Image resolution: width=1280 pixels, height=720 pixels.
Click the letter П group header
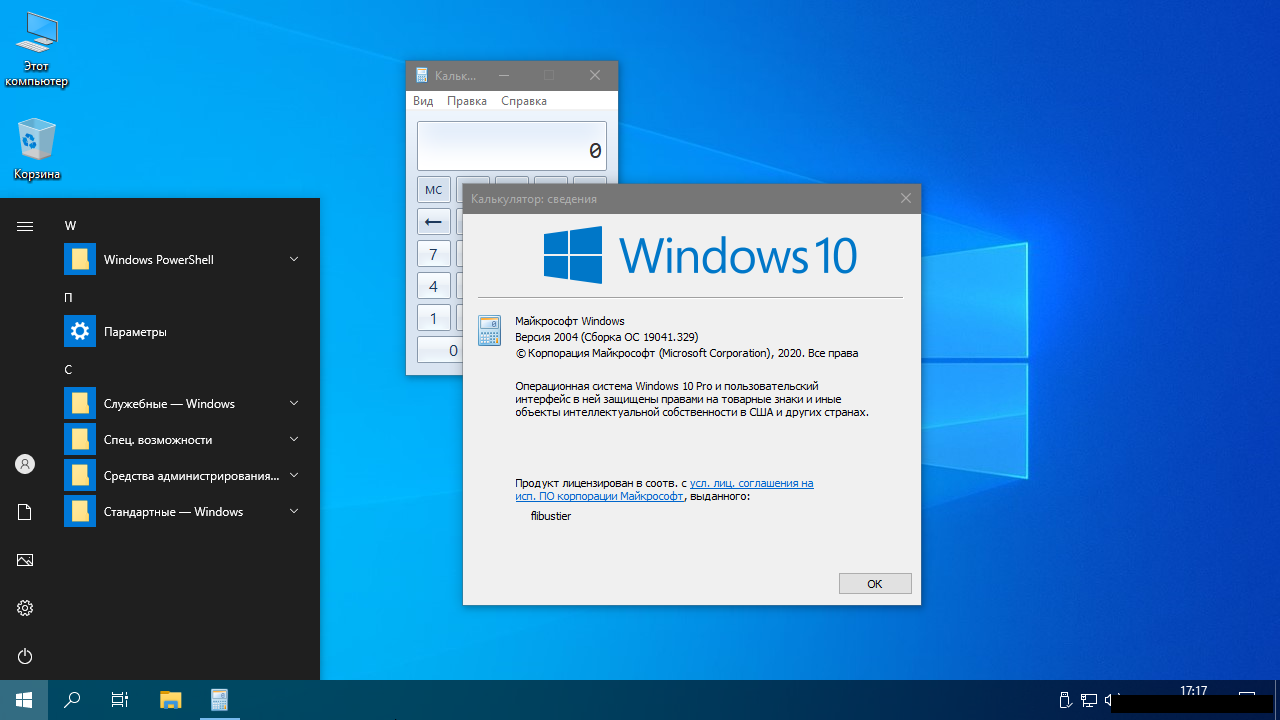click(69, 297)
